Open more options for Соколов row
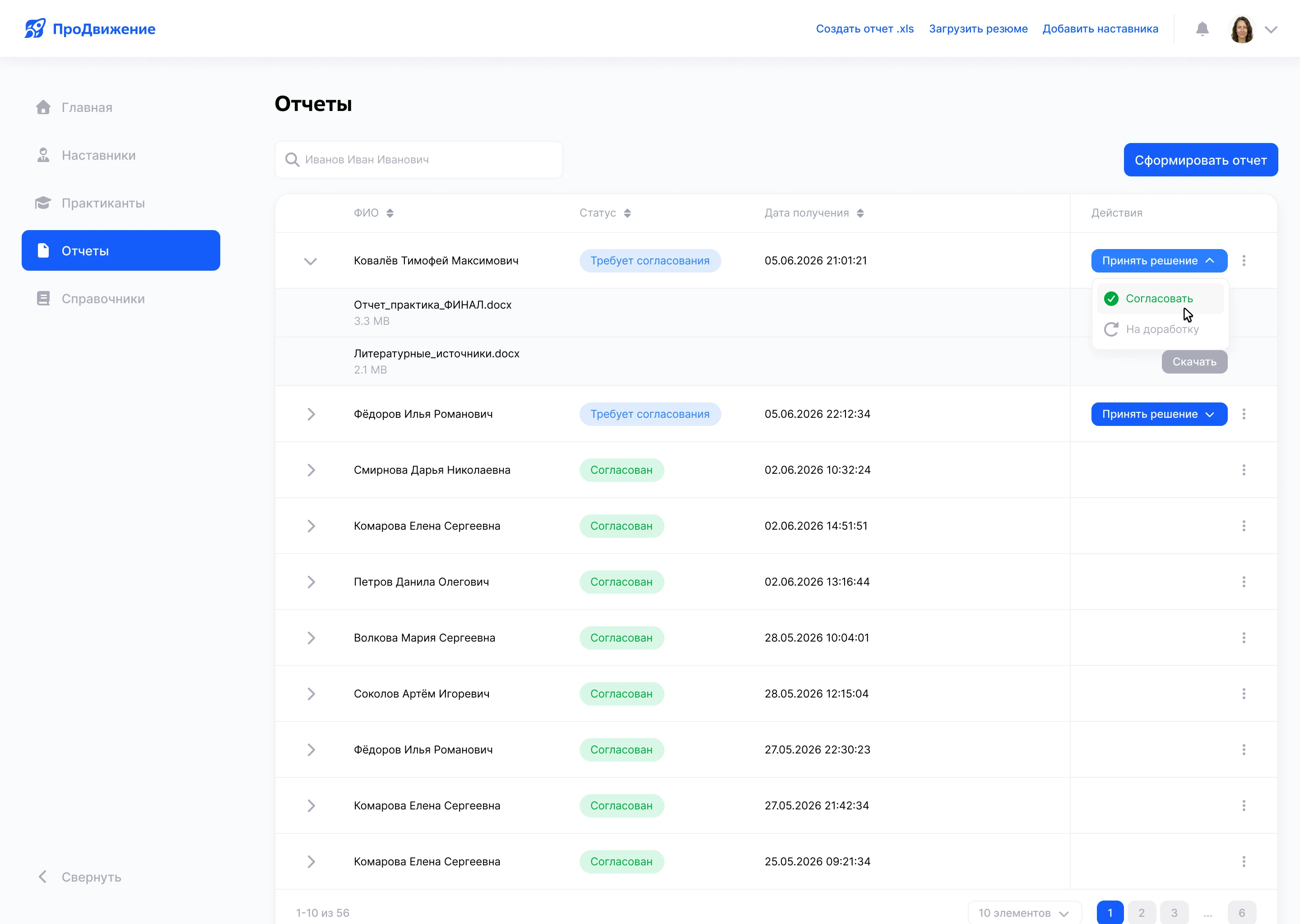 (x=1244, y=693)
